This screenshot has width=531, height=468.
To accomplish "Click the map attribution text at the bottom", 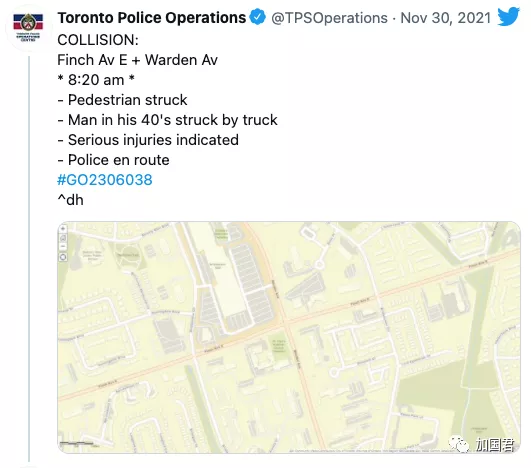I will tap(369, 451).
